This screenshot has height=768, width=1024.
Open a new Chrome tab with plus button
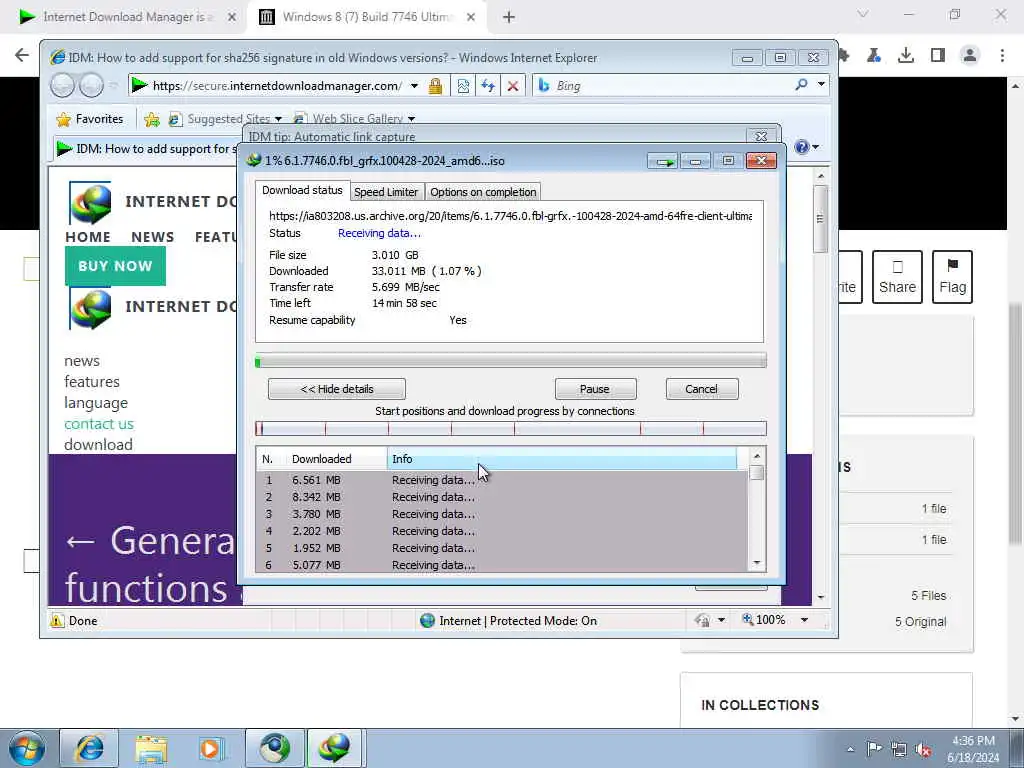click(509, 17)
